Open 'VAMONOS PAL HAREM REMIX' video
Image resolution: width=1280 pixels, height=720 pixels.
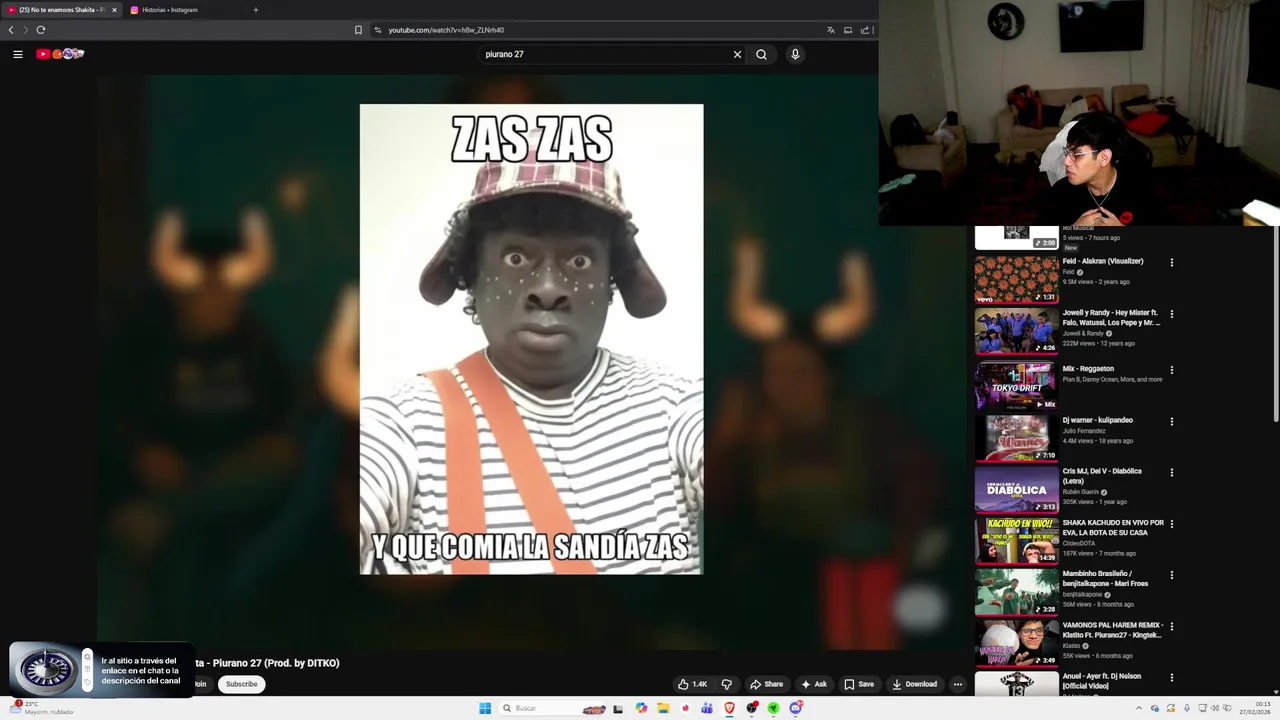point(1112,630)
